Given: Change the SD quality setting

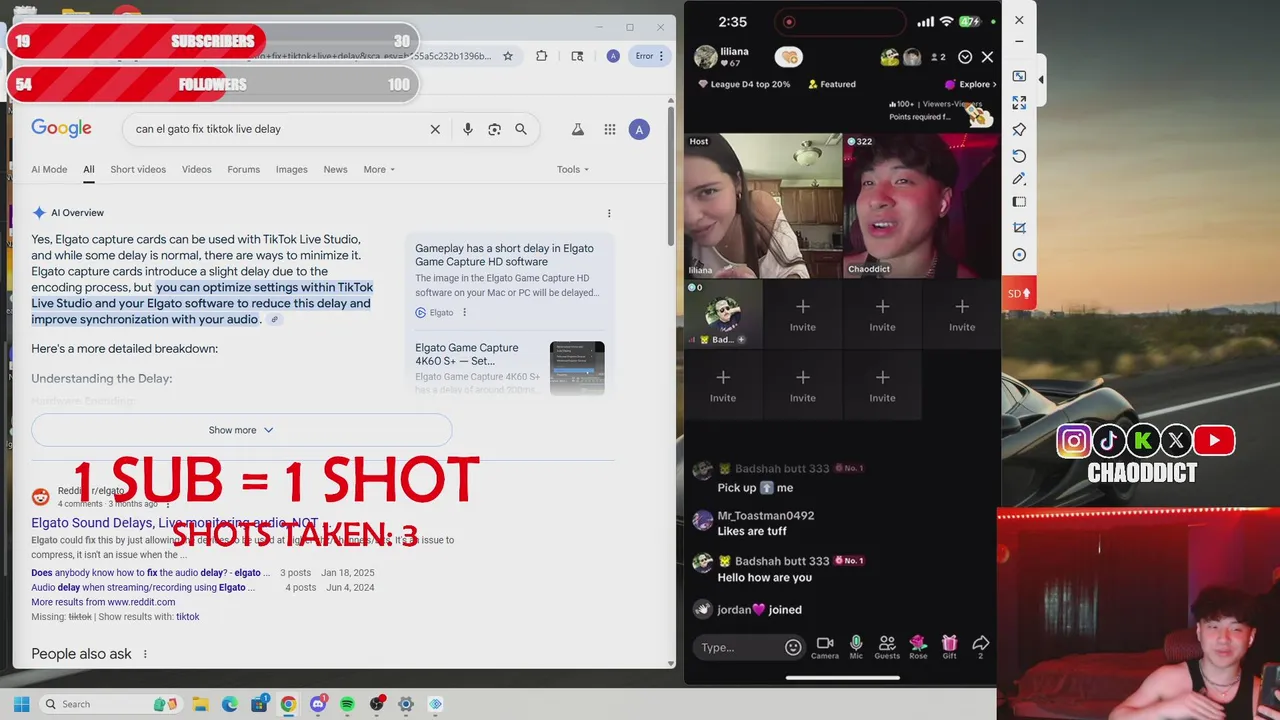Looking at the screenshot, I should click(x=1018, y=293).
